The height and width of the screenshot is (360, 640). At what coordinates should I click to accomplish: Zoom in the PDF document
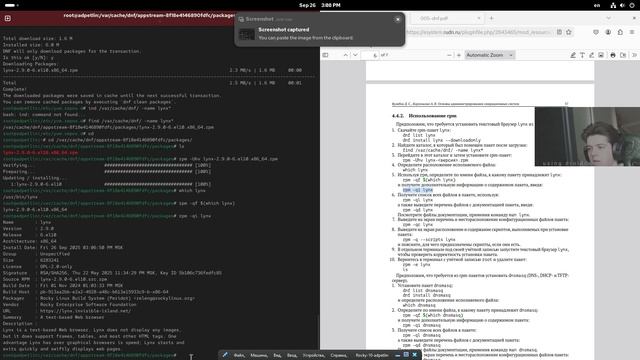tap(459, 55)
